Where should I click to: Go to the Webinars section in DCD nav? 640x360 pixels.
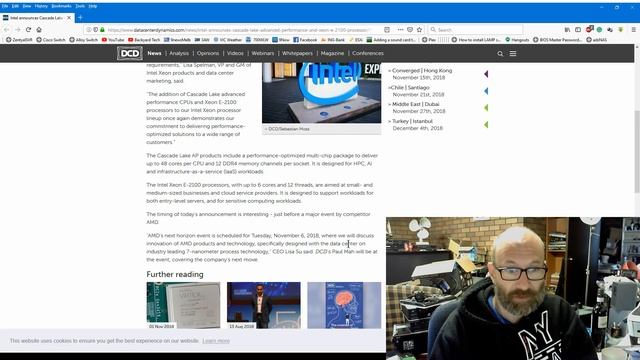tap(263, 53)
